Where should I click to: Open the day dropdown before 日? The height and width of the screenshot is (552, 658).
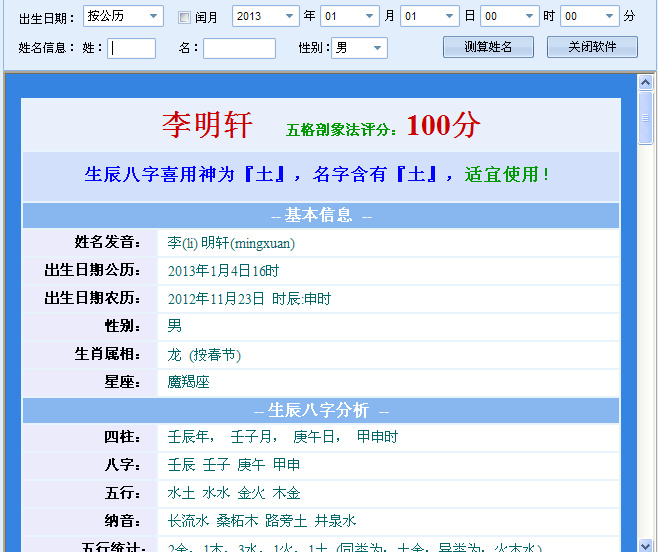point(430,16)
